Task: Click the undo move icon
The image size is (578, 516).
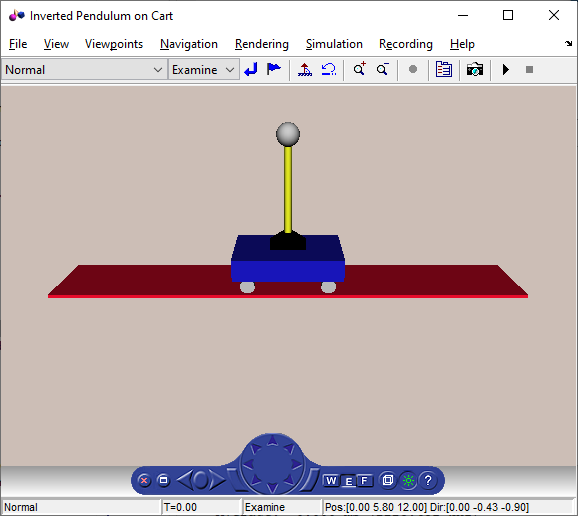Action: (x=328, y=69)
